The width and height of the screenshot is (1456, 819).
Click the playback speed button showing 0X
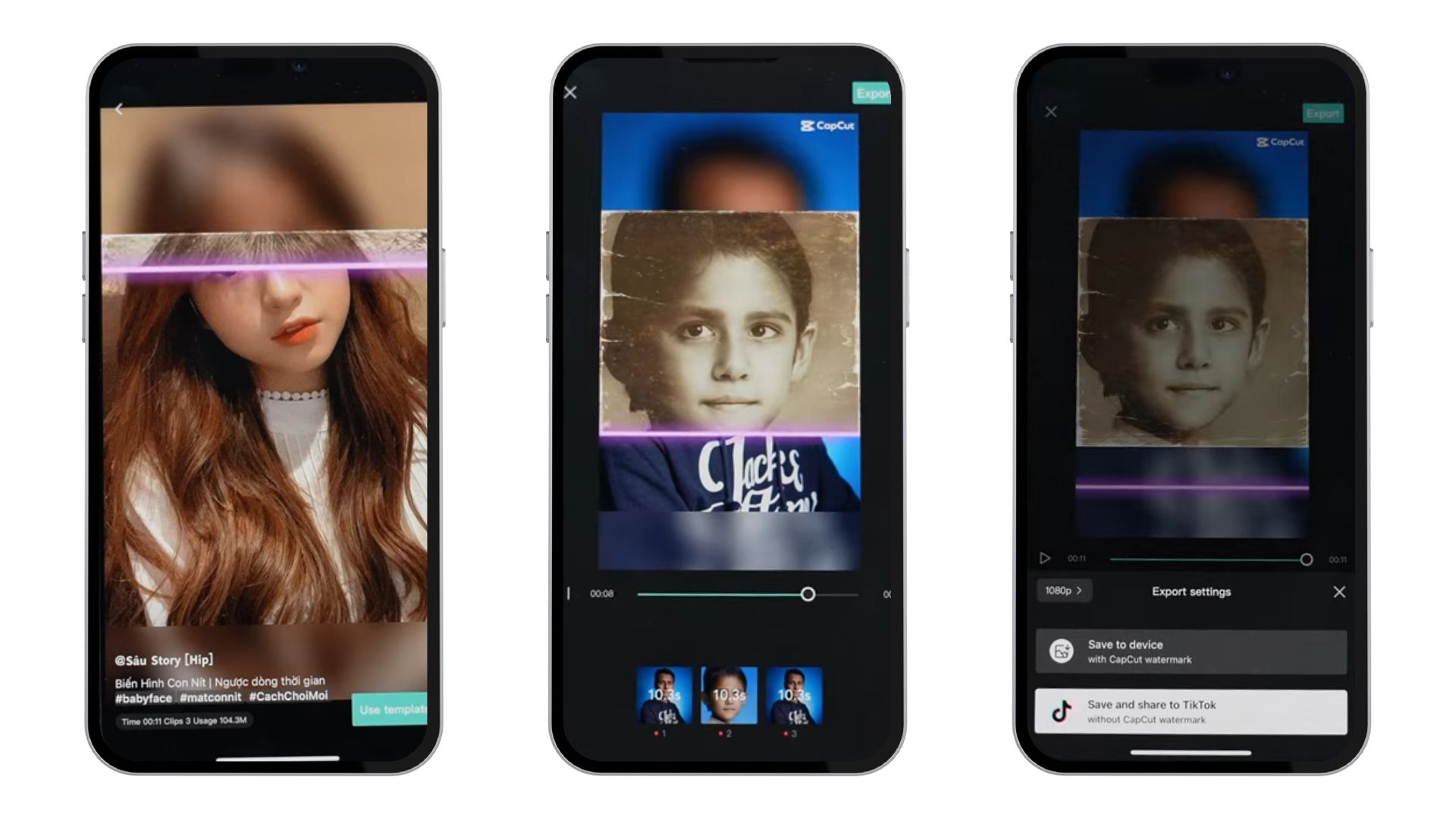886,593
